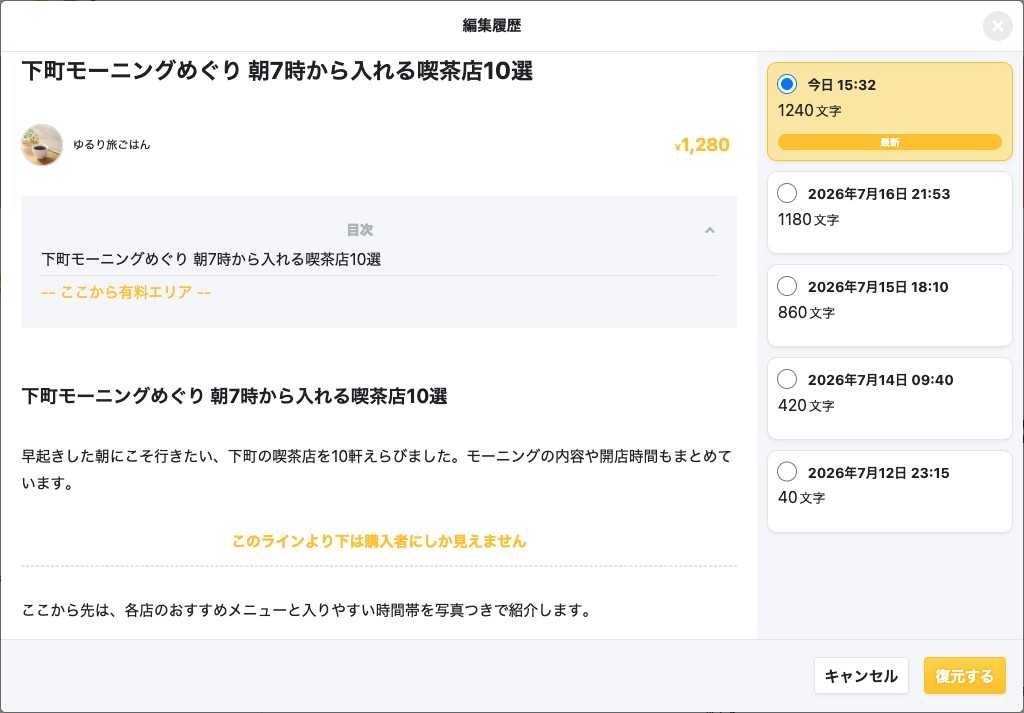The height and width of the screenshot is (713, 1024).
Task: Select the 2026年7月12日 23:15 version radio button
Action: point(787,472)
